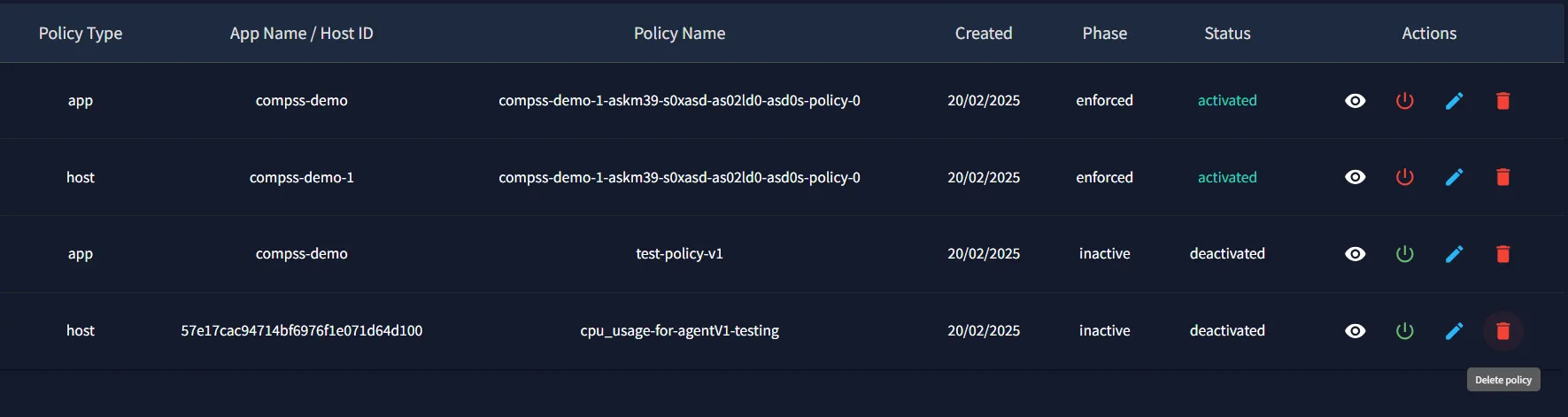This screenshot has height=417, width=1568.
Task: Click the Status column header
Action: [1227, 33]
